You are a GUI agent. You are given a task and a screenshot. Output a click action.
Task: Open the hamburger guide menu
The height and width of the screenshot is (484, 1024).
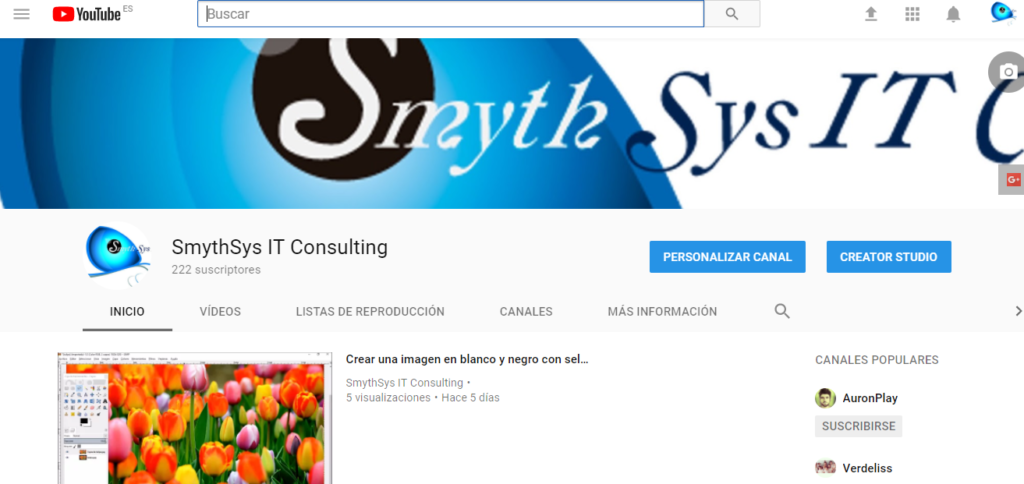22,14
